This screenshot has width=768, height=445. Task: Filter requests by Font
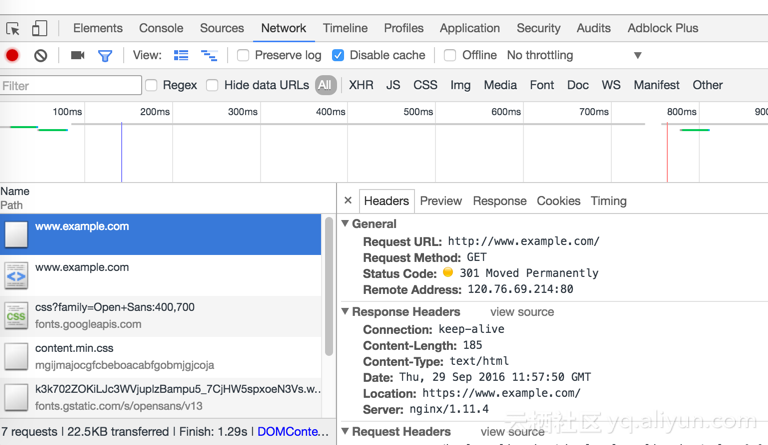coord(542,85)
